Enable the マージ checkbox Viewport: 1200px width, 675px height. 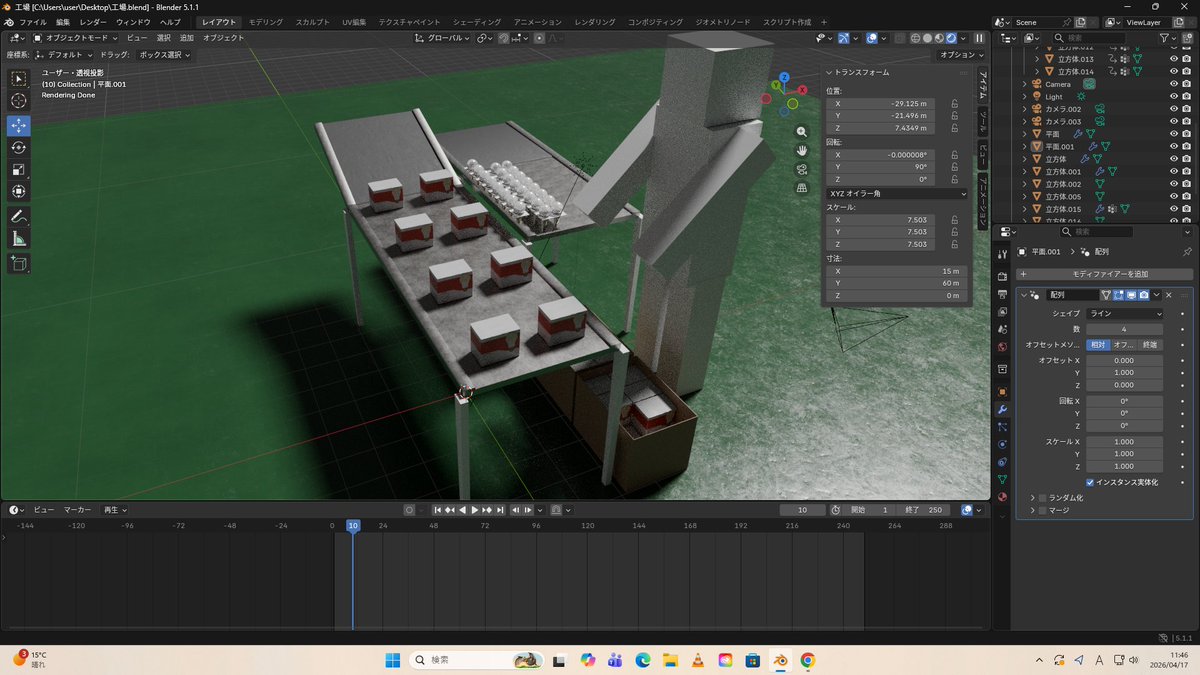[x=1043, y=510]
